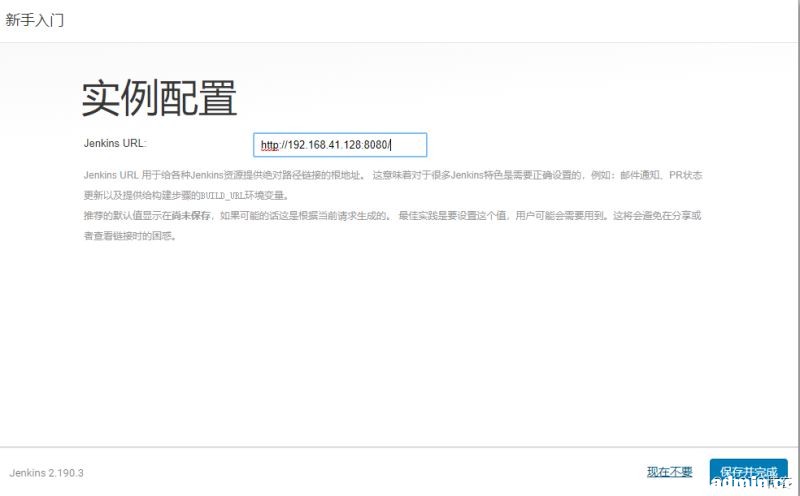Click the Jenkins URL: label
800x496 pixels.
click(115, 143)
